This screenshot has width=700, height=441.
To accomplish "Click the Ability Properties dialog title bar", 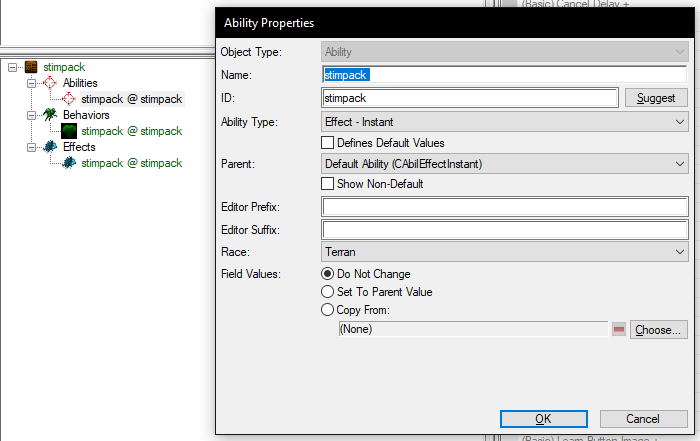I will [x=455, y=23].
